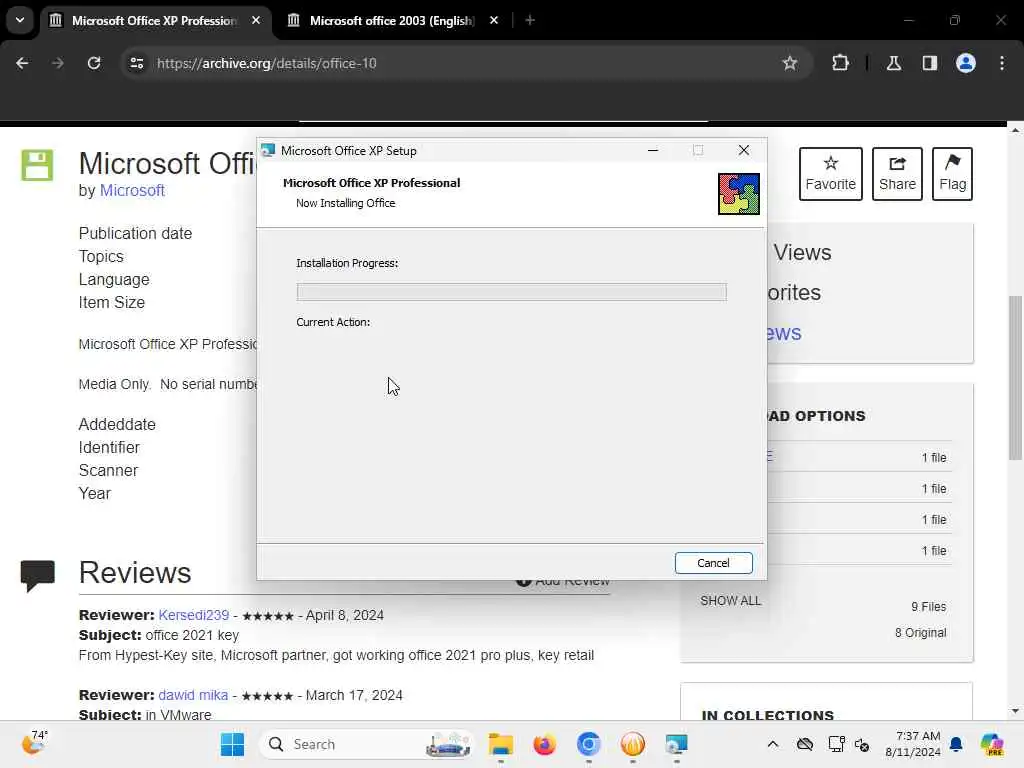Screen dimensions: 1024x768
Task: Open reviewer dawid mika profile
Action: [x=193, y=695]
